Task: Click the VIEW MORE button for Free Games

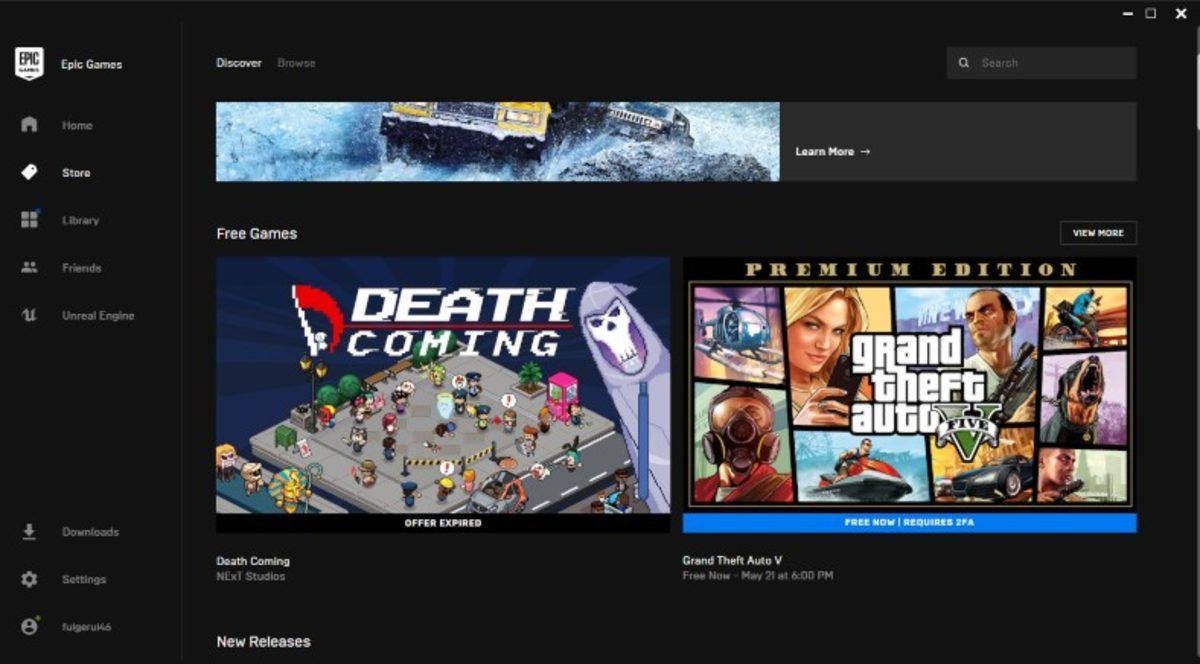Action: [1098, 233]
